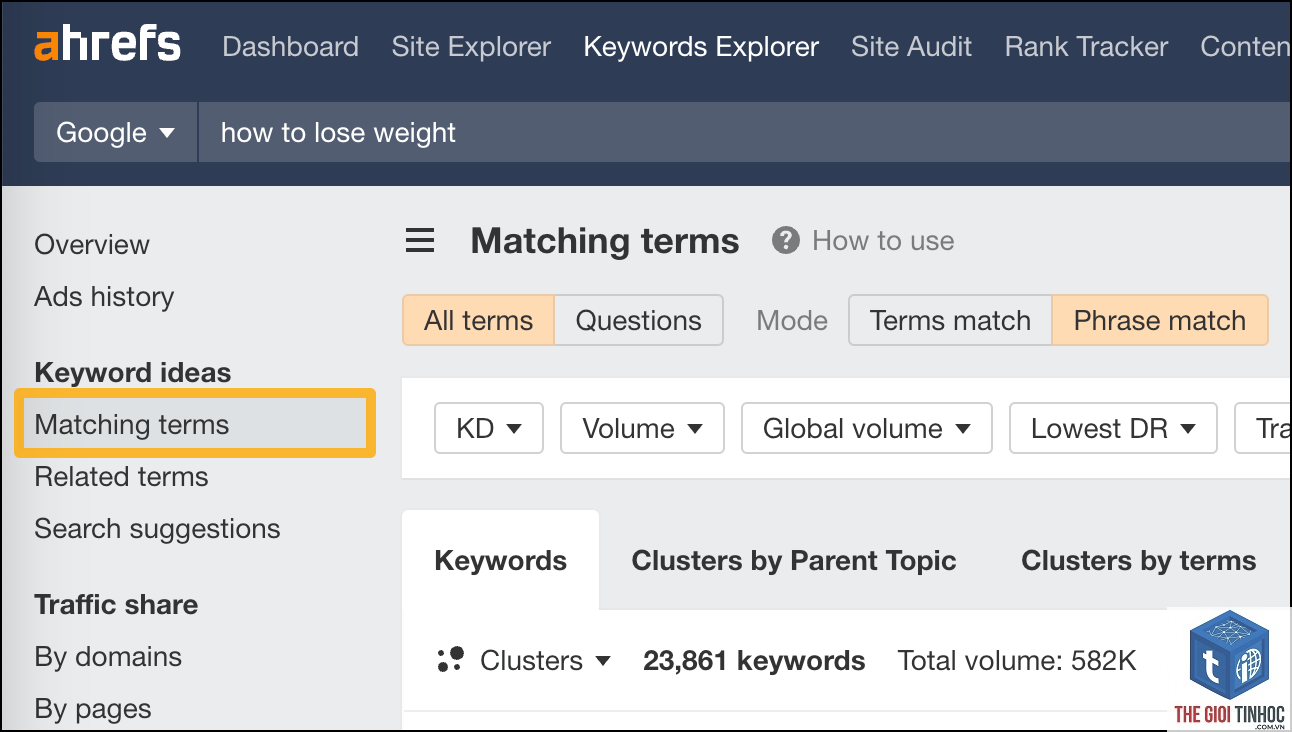Image resolution: width=1292 pixels, height=732 pixels.
Task: Click the Clusters dots icon
Action: click(x=451, y=660)
